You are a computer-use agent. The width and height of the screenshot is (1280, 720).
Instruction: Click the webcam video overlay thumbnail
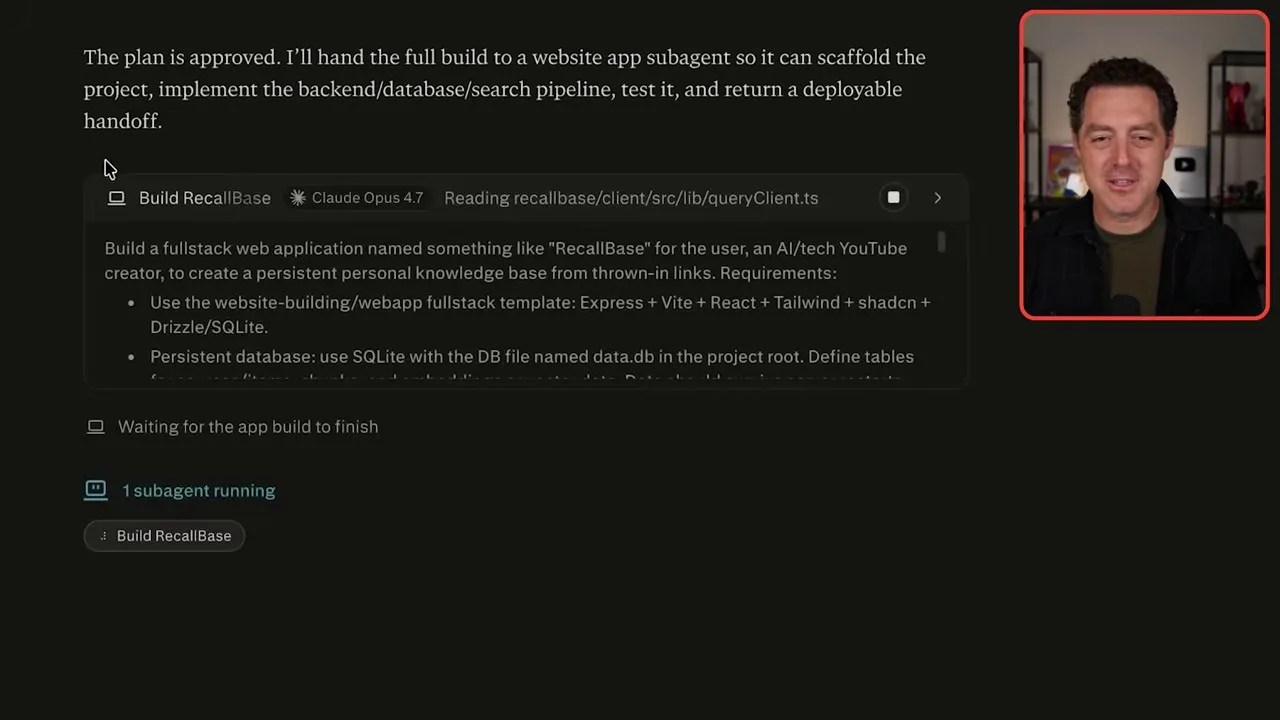coord(1144,165)
